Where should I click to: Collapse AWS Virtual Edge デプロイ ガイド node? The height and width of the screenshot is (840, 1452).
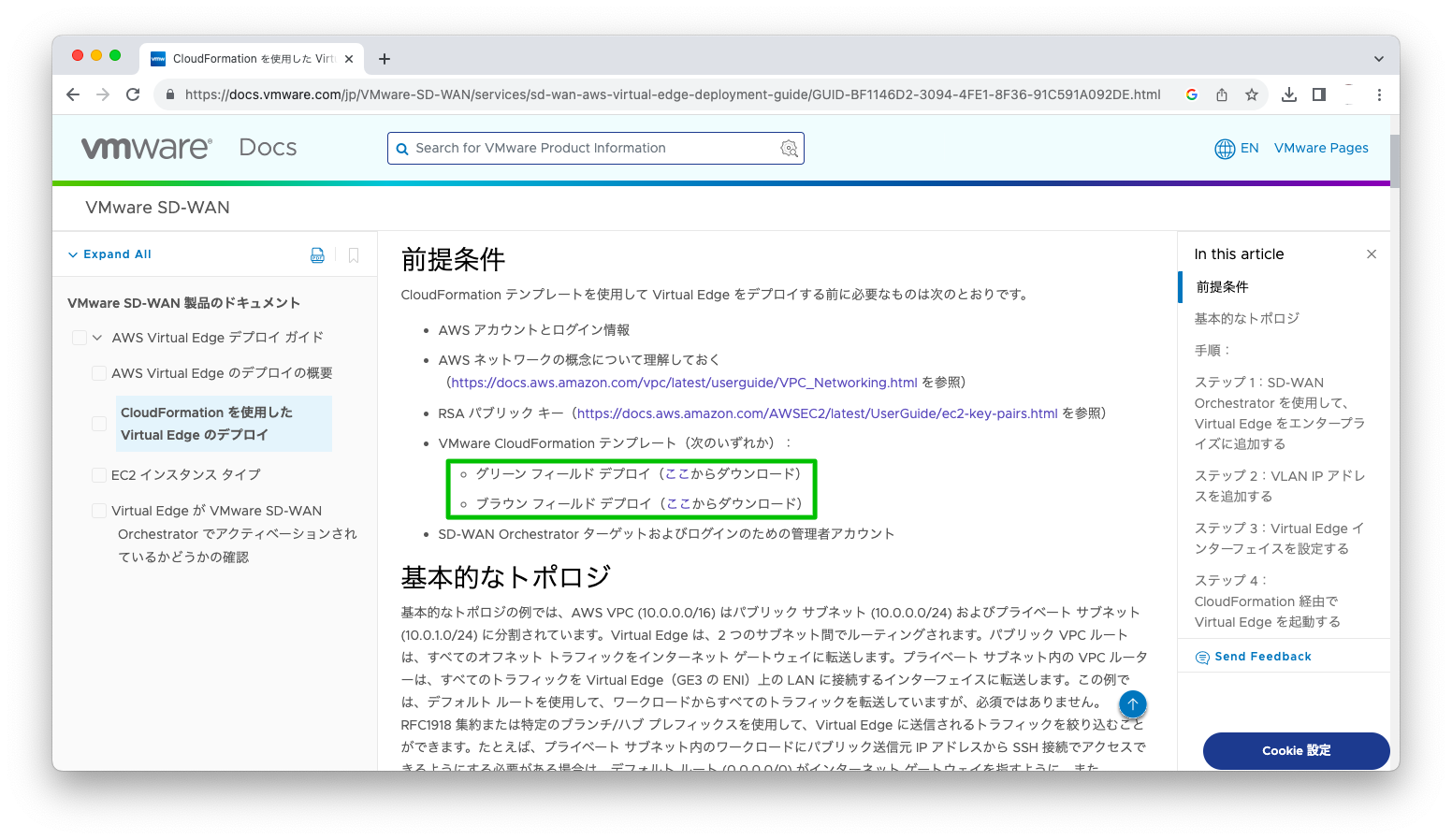point(97,338)
